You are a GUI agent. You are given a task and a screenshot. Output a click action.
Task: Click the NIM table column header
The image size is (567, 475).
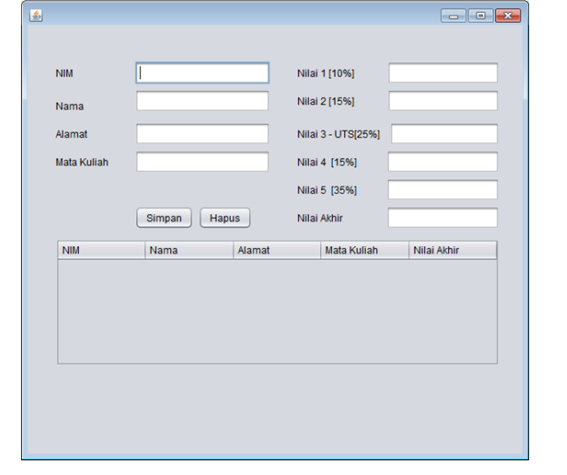point(102,250)
